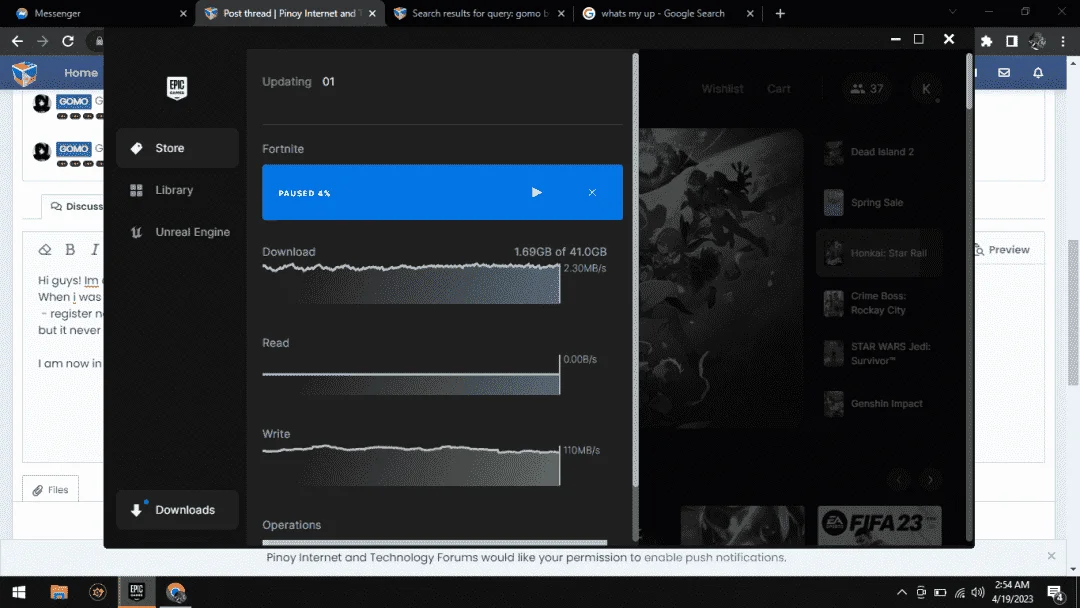The image size is (1080, 608).
Task: Click the carousel previous arrow
Action: click(x=899, y=480)
